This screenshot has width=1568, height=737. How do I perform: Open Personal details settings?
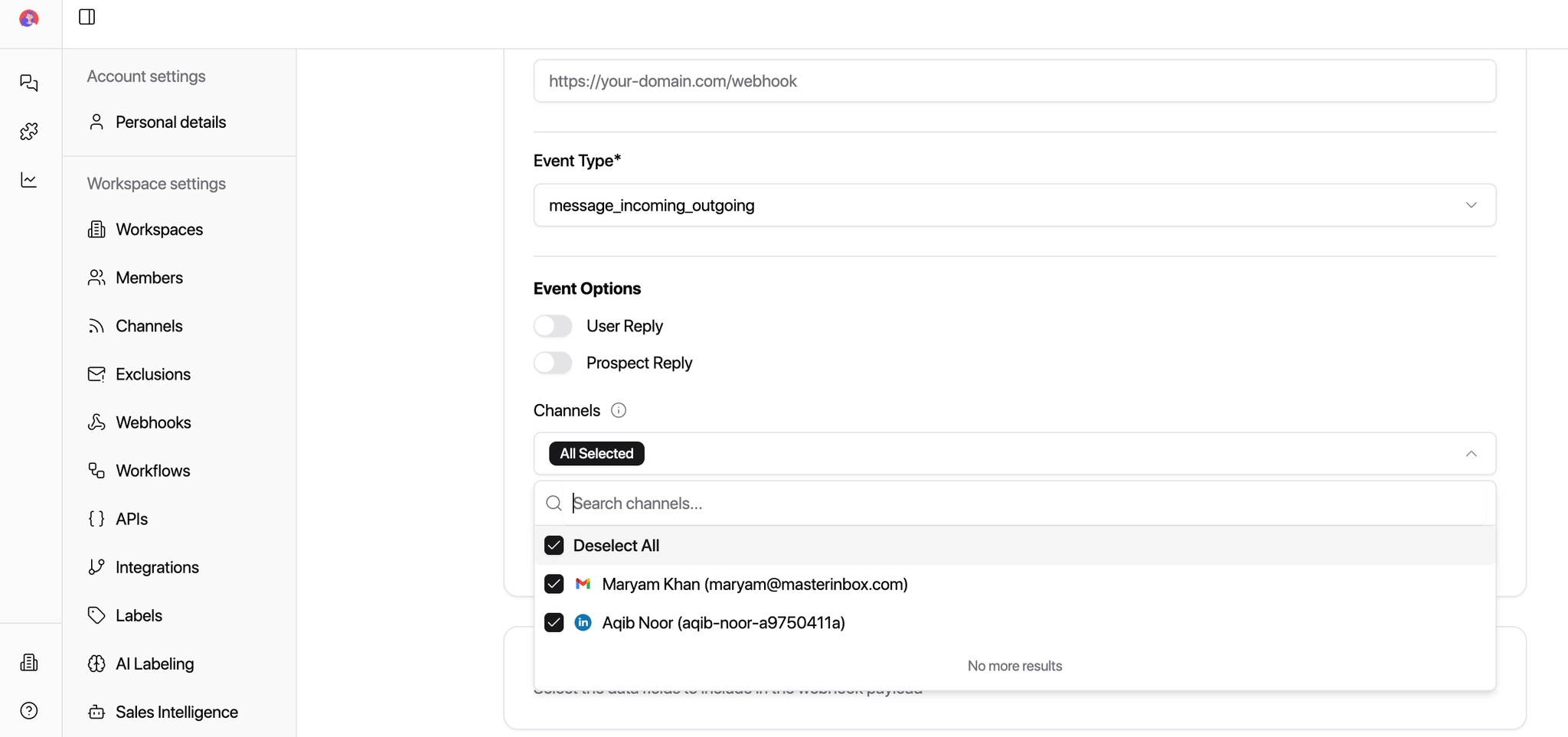pyautogui.click(x=170, y=122)
